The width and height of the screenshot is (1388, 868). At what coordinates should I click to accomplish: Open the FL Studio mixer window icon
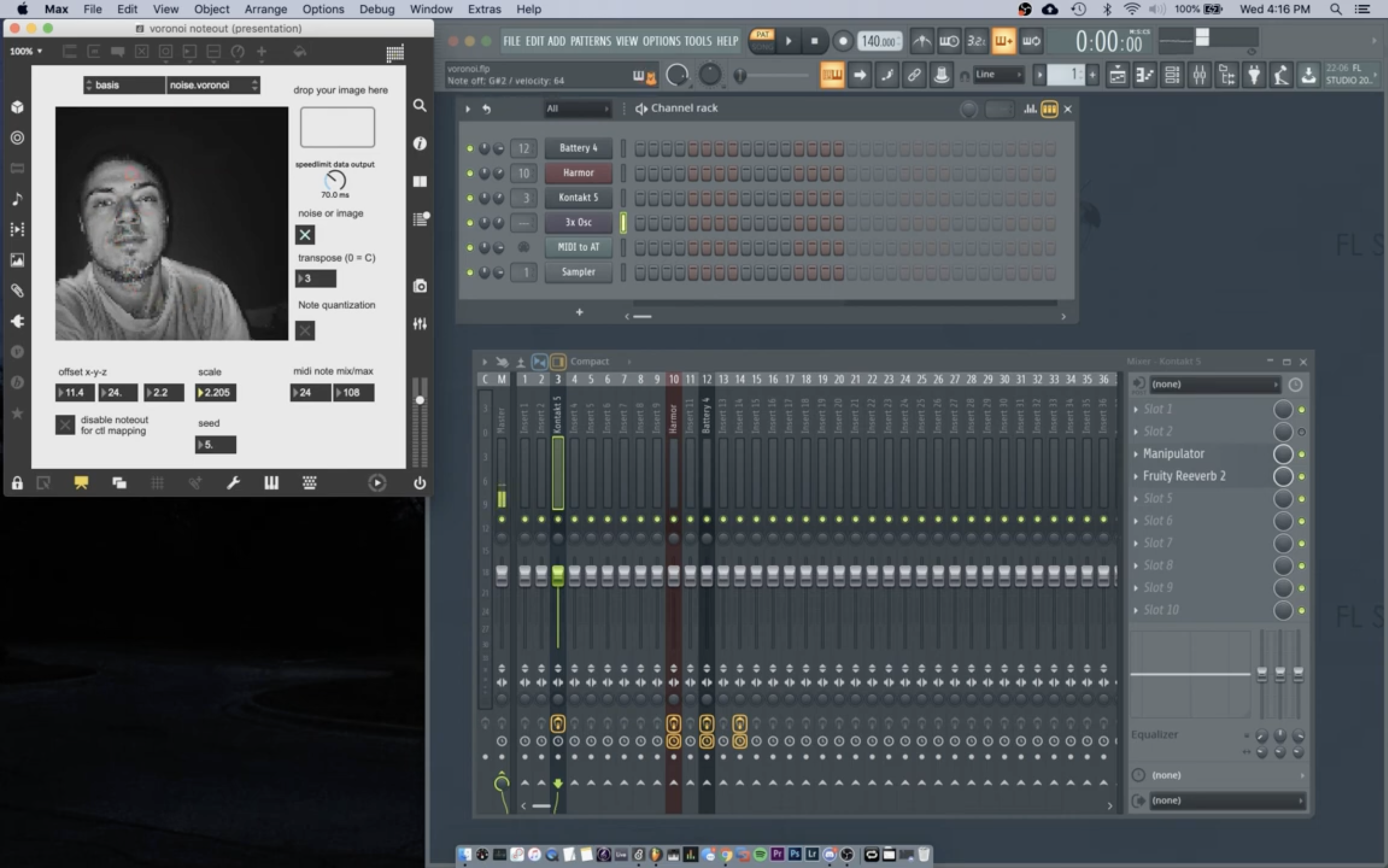click(1199, 75)
